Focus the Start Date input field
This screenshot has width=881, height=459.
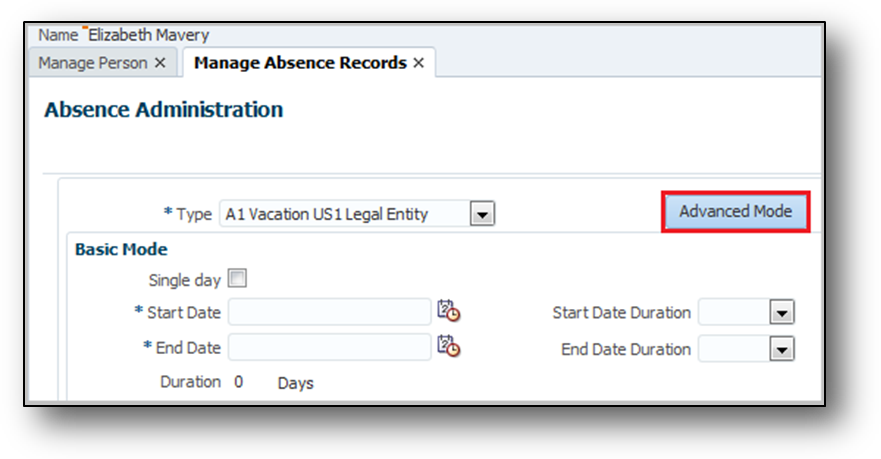point(329,312)
